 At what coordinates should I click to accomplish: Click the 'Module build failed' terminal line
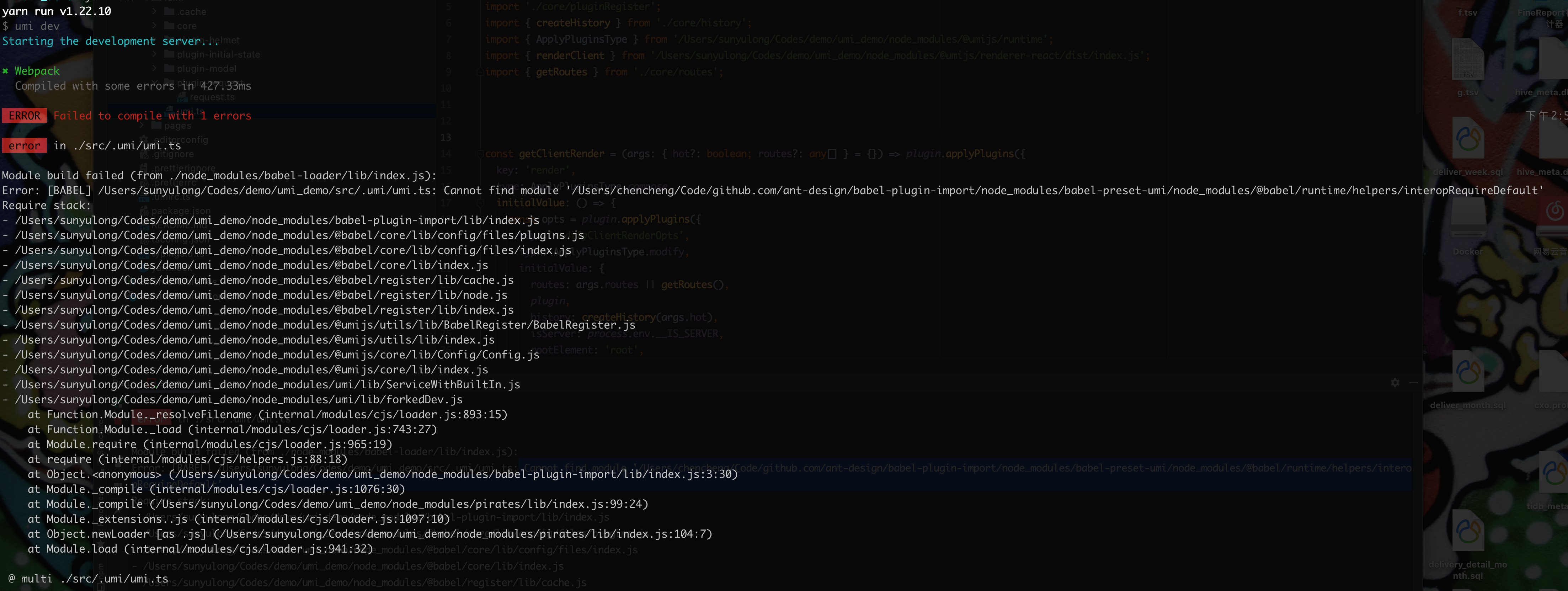(219, 175)
